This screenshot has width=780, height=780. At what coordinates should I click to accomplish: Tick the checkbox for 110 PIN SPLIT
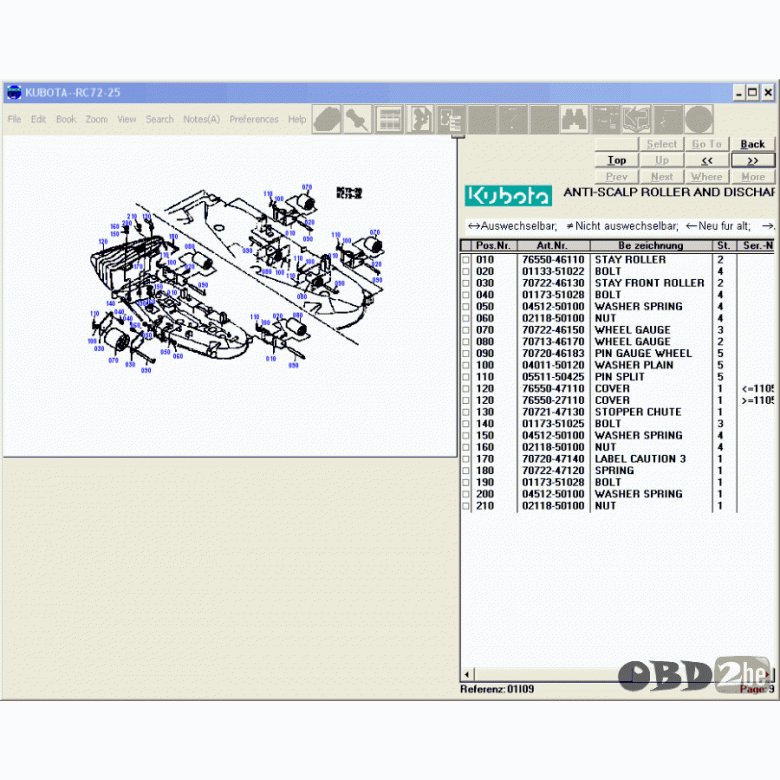(x=466, y=377)
